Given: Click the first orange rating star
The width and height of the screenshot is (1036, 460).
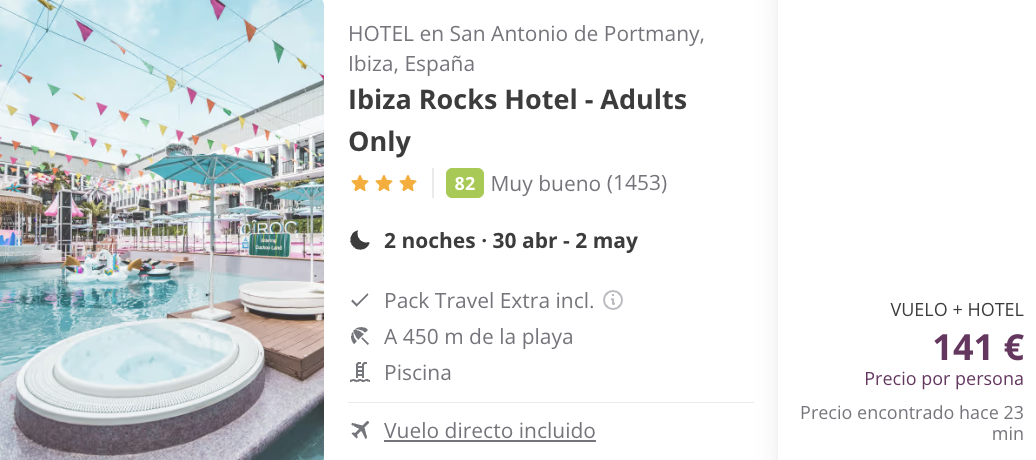Looking at the screenshot, I should (359, 184).
